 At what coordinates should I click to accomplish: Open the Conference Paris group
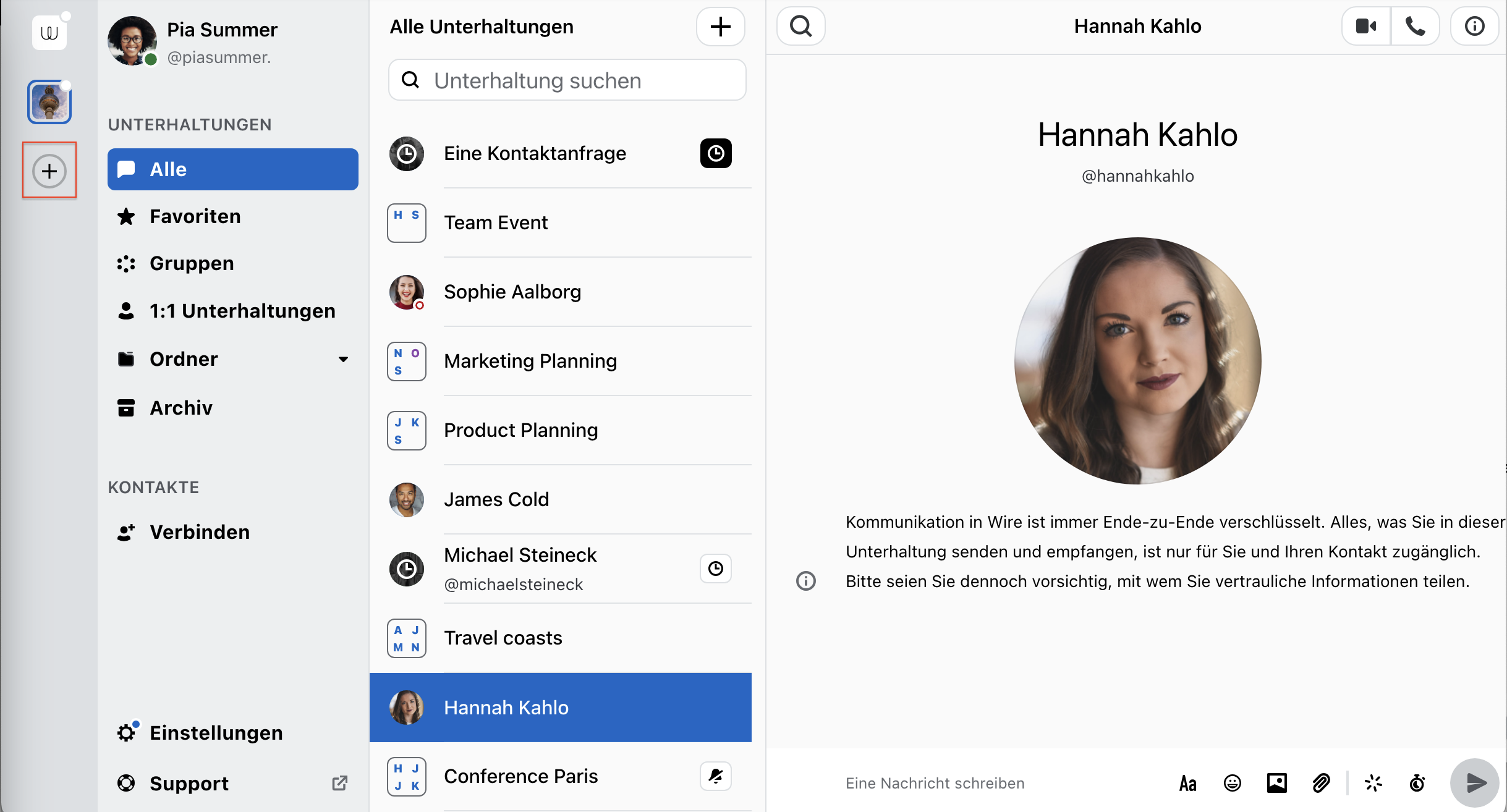561,776
